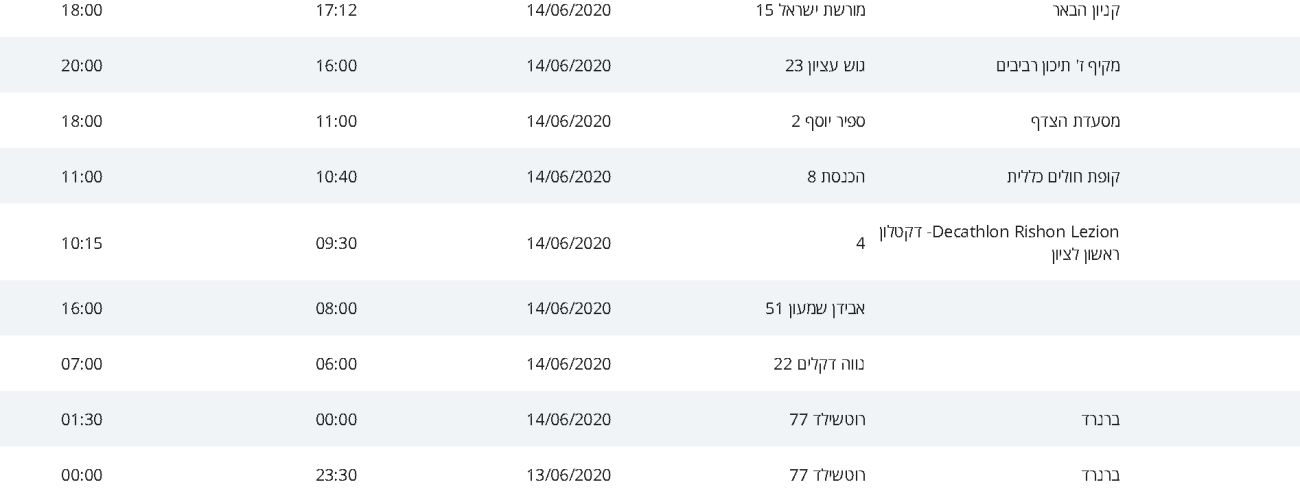Select the 10:40 time entry
This screenshot has width=1300, height=489.
[336, 177]
